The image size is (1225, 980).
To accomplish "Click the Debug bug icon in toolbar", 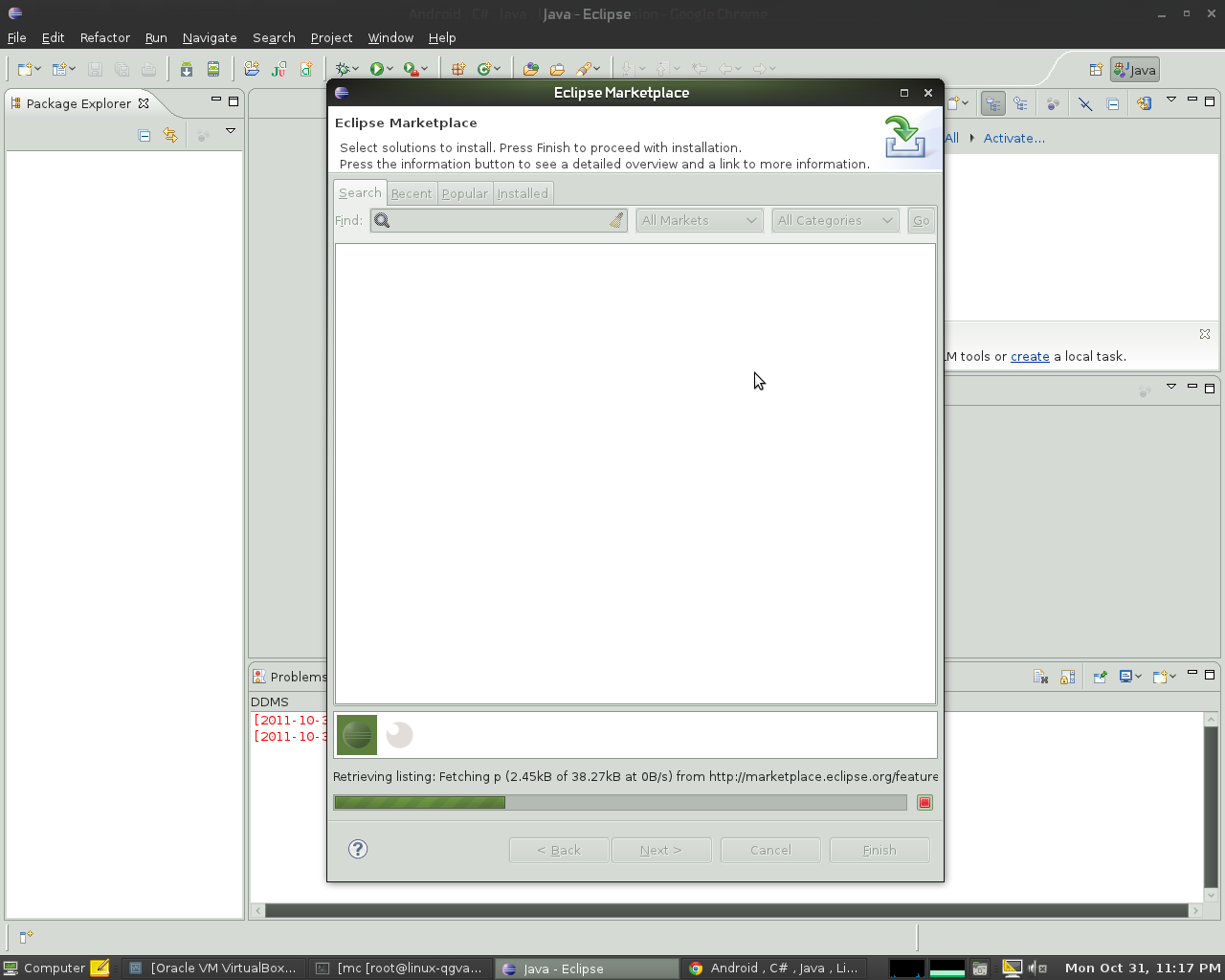I will (343, 69).
